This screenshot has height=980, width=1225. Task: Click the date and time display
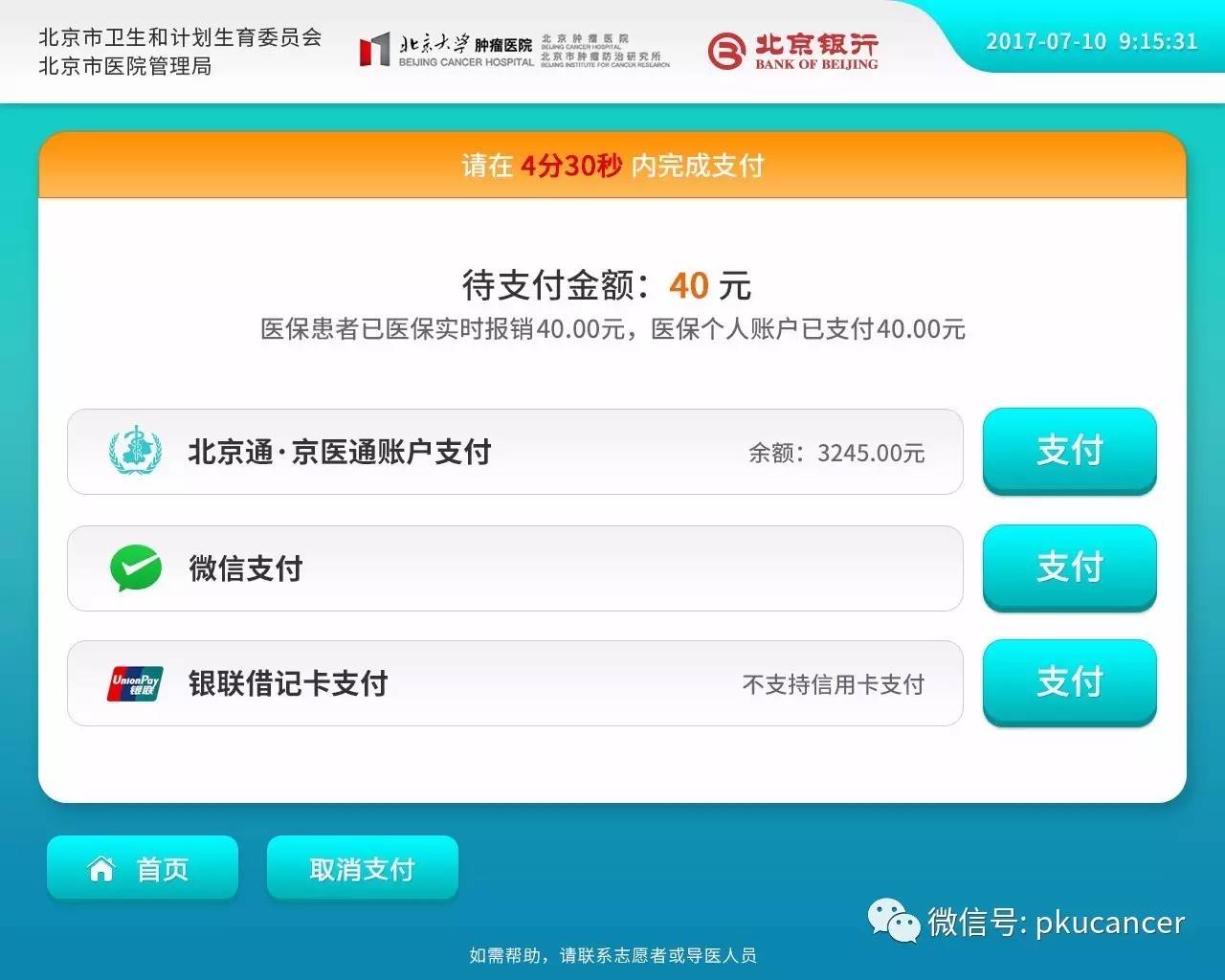1092,41
